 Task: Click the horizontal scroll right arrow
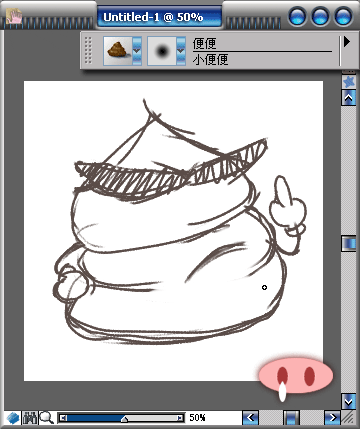coord(332,418)
